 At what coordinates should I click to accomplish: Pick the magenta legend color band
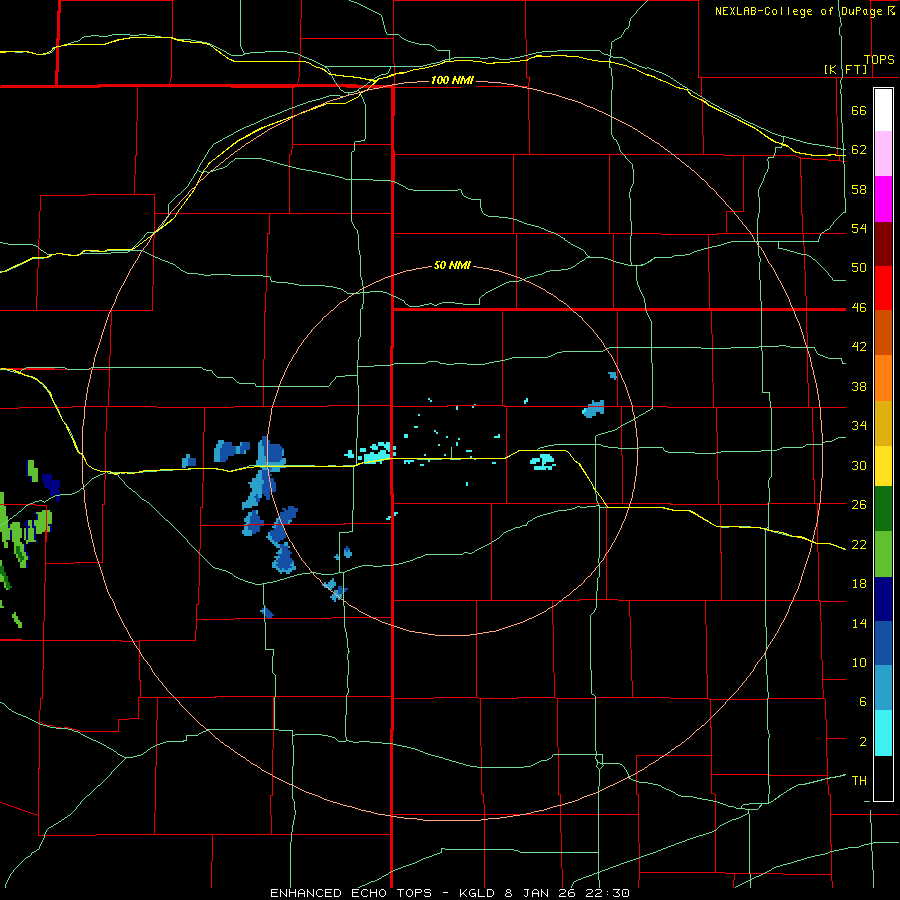(883, 199)
